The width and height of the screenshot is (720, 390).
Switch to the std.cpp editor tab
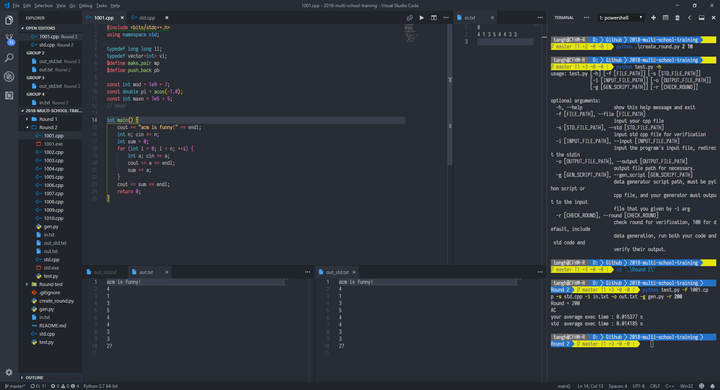coord(147,18)
